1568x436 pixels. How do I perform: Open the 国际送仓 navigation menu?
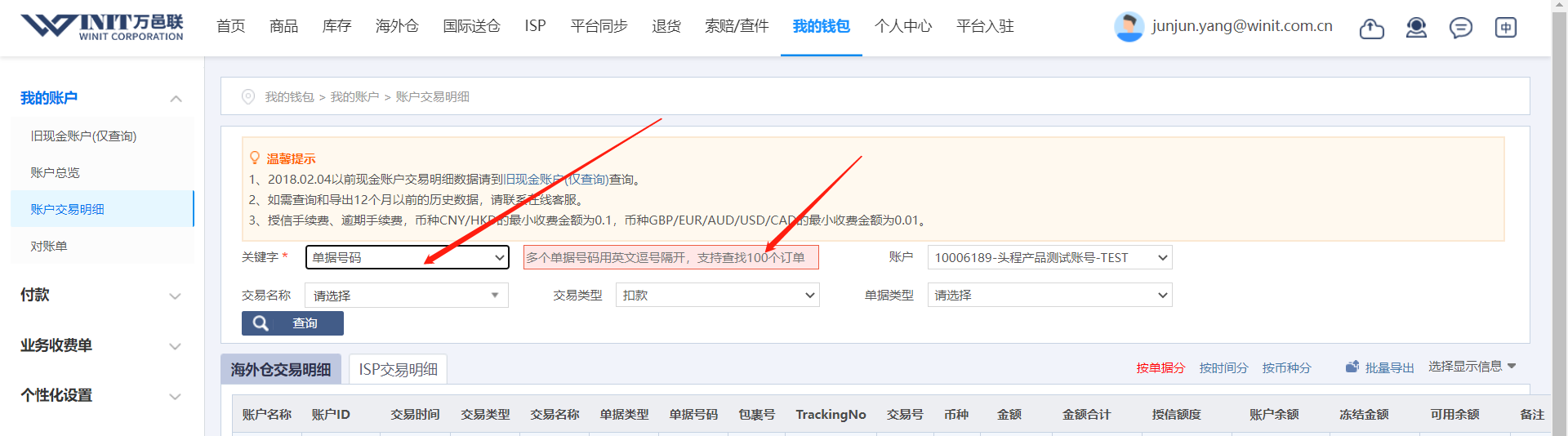click(471, 26)
